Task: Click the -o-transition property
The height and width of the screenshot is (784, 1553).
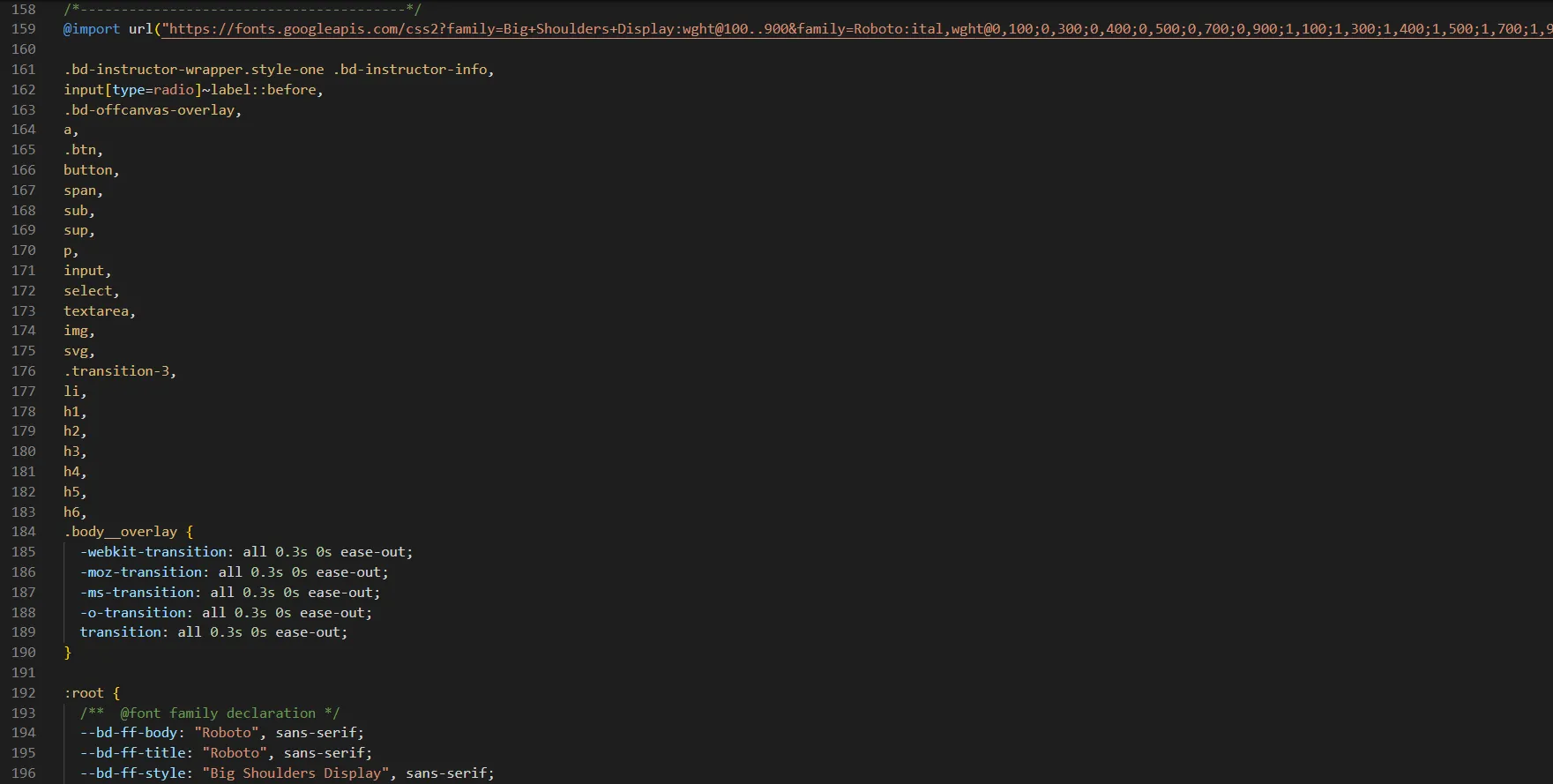Action: tap(133, 613)
